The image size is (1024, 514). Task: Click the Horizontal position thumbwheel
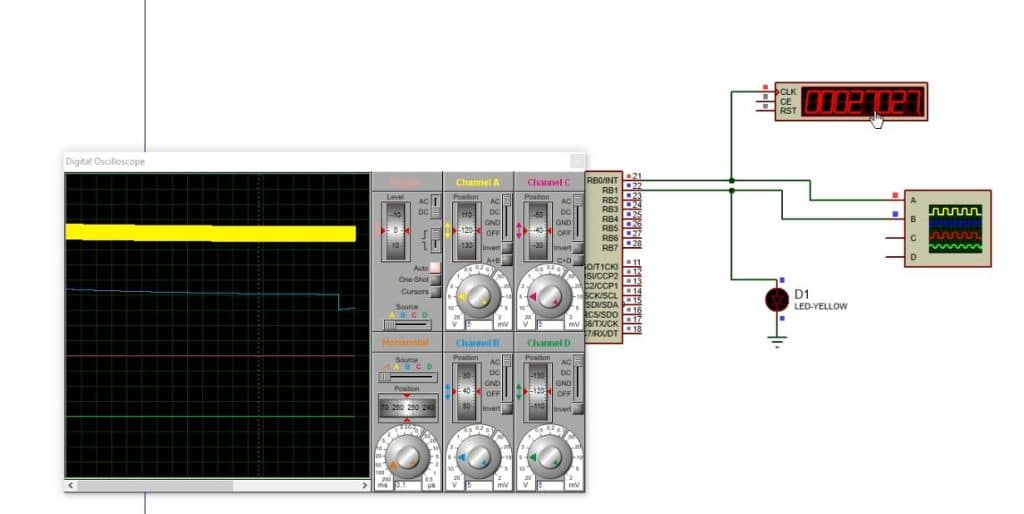pos(407,407)
